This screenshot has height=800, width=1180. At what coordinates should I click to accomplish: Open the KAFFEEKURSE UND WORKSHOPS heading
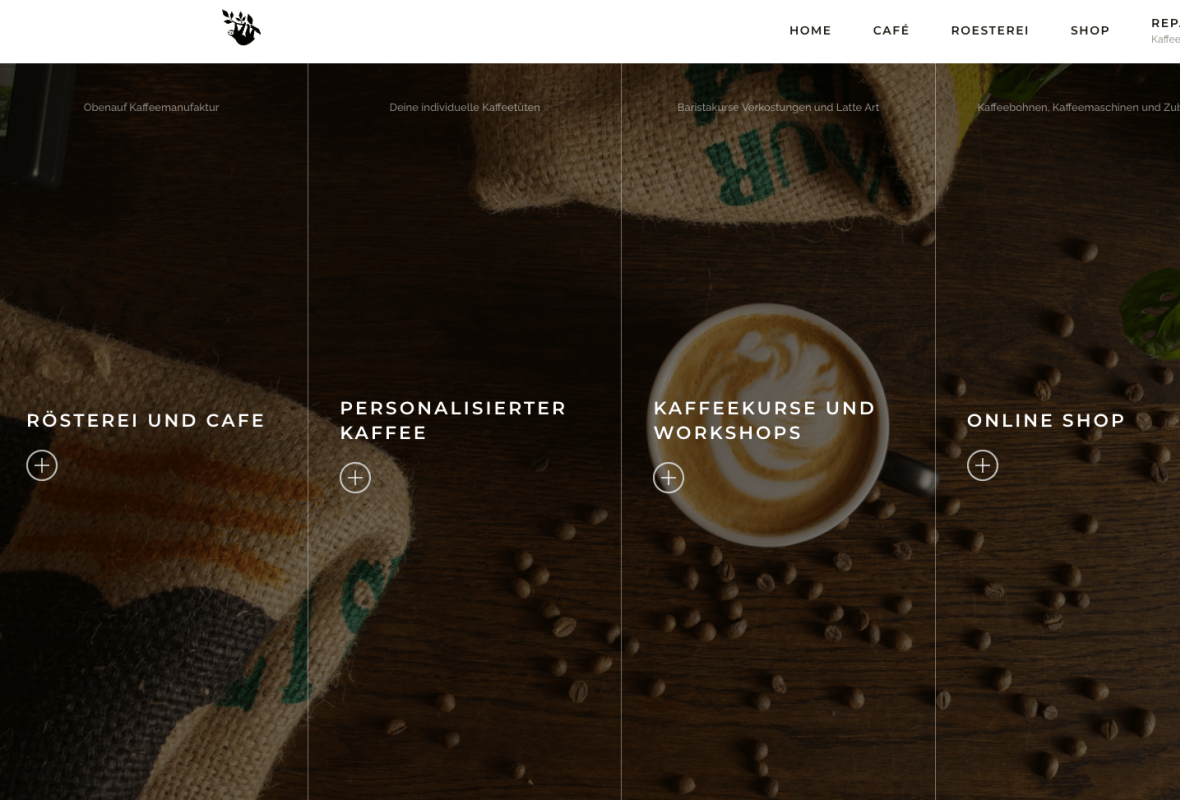pyautogui.click(x=764, y=420)
